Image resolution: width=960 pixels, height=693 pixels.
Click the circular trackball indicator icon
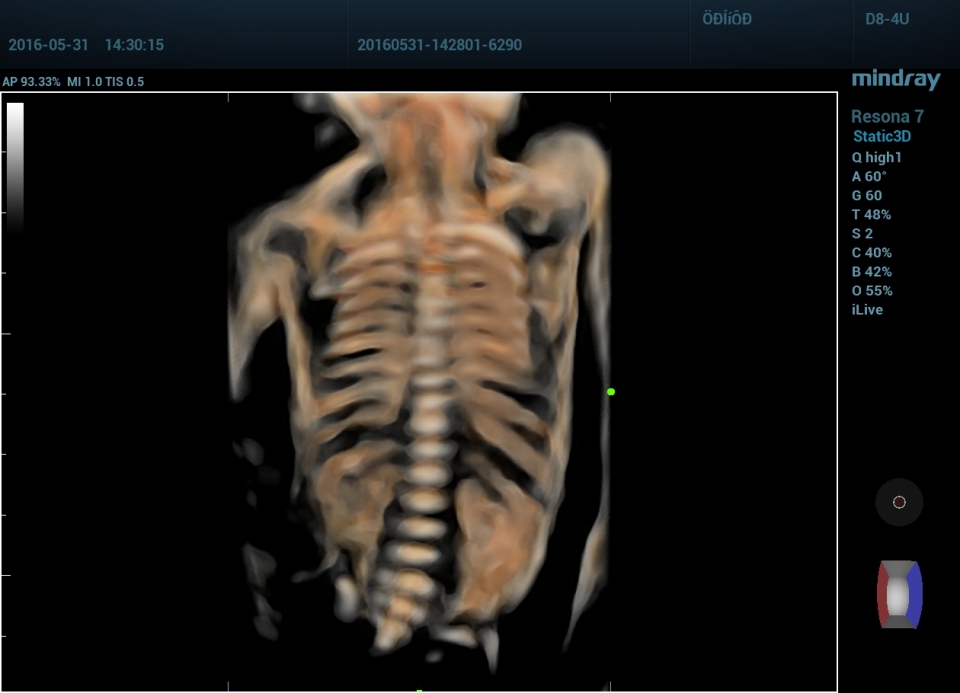point(899,502)
